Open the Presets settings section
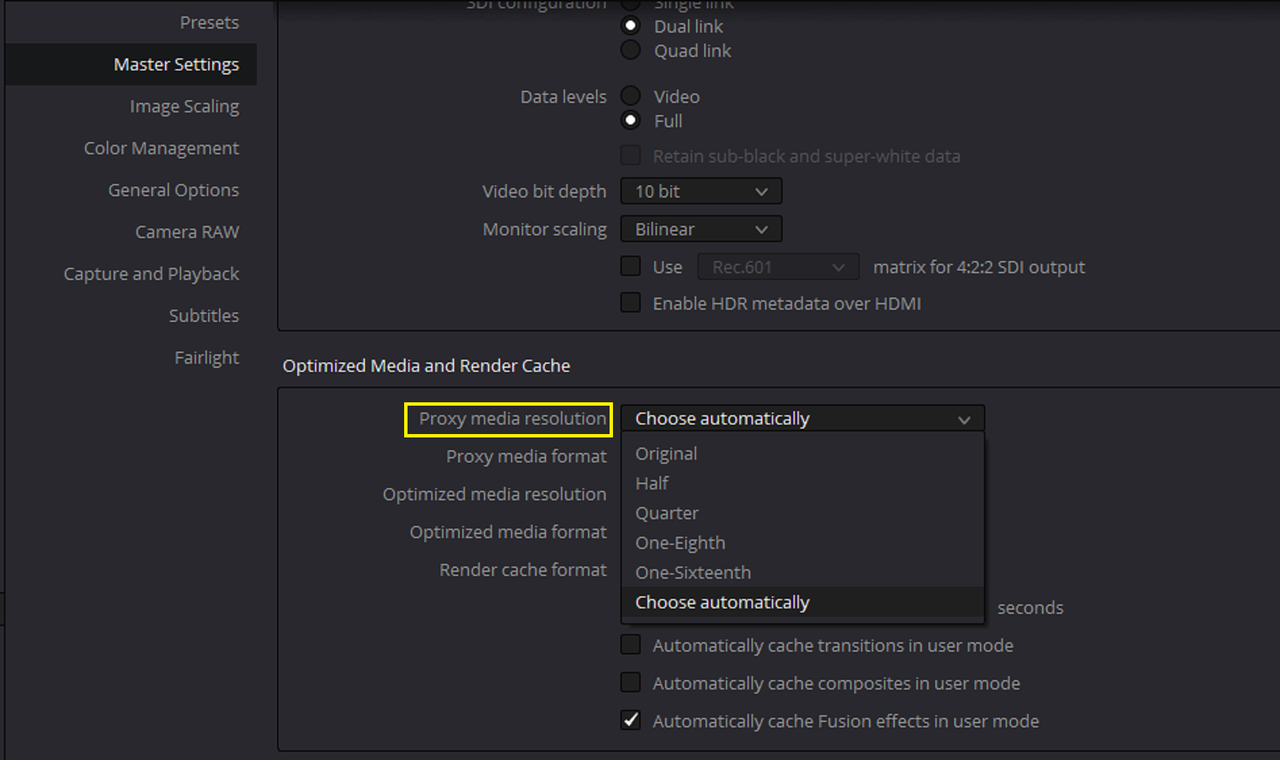 209,22
